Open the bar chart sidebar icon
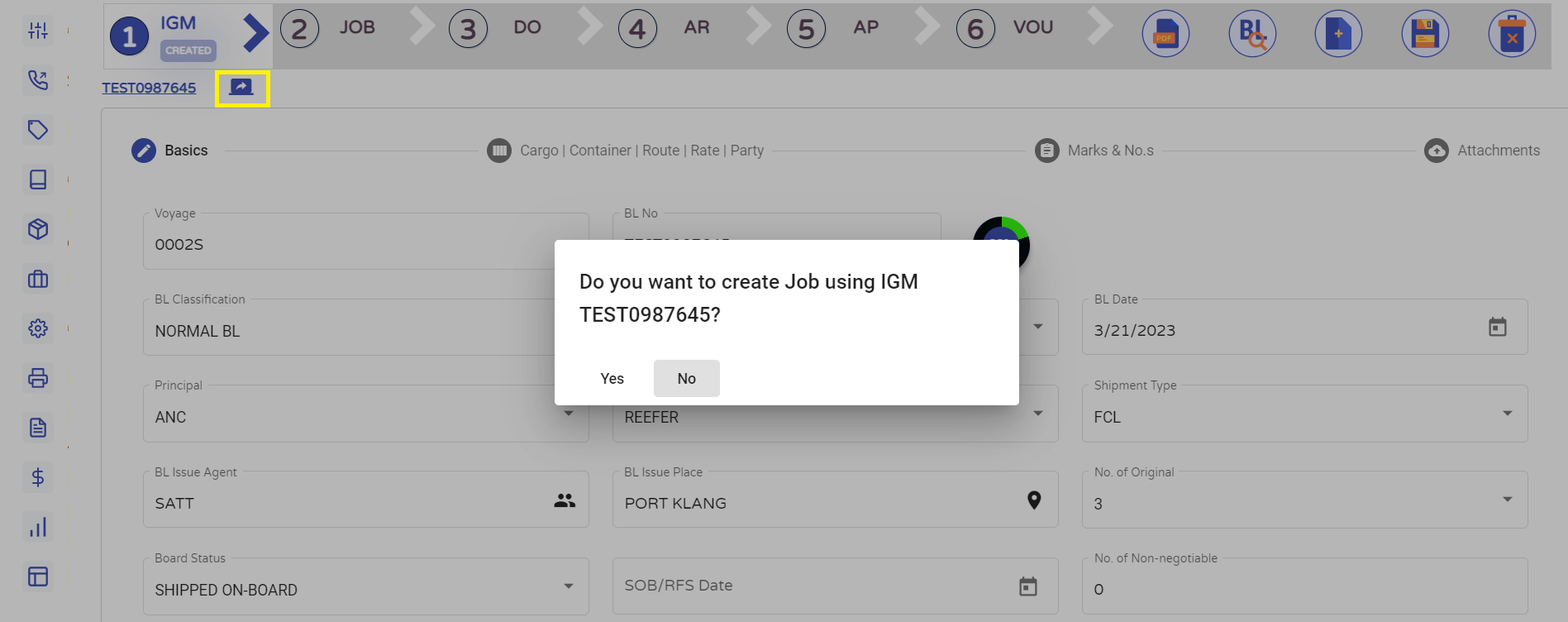Screen dimensions: 1568x622 tap(38, 527)
